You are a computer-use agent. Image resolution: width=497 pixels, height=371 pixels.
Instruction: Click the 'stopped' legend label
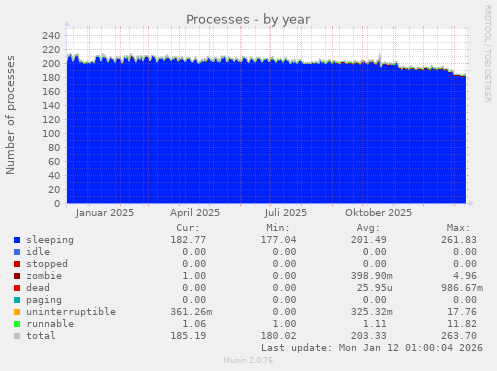click(x=47, y=264)
